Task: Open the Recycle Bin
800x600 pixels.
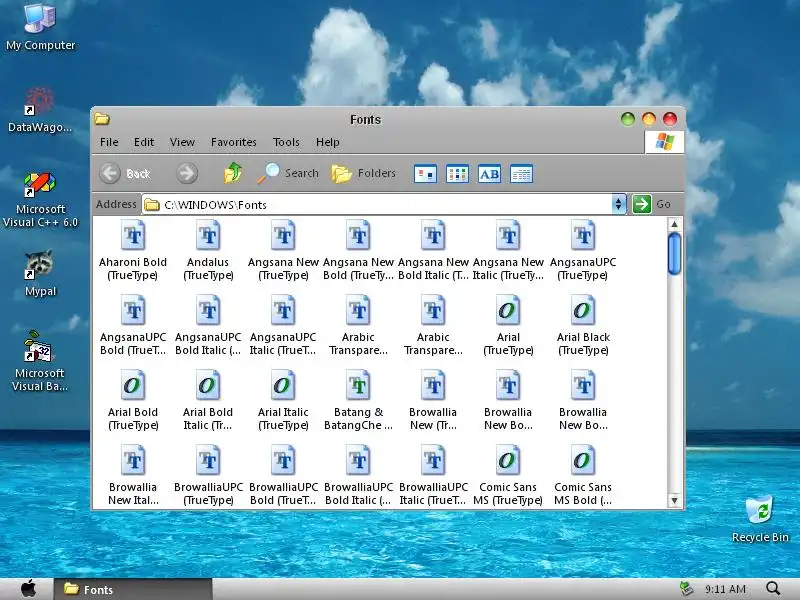Action: click(x=760, y=518)
